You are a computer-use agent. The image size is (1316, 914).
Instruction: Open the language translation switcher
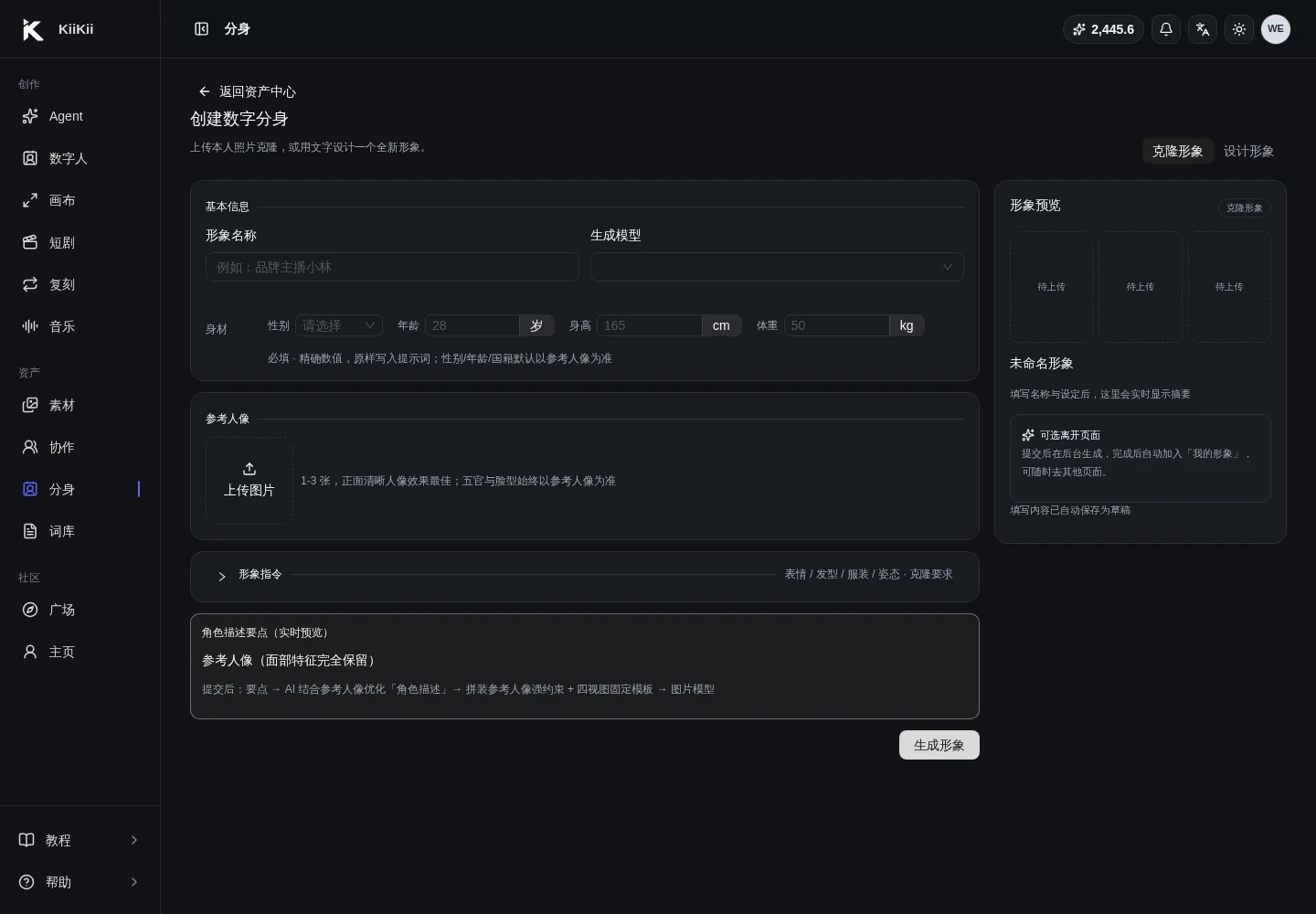pyautogui.click(x=1203, y=29)
